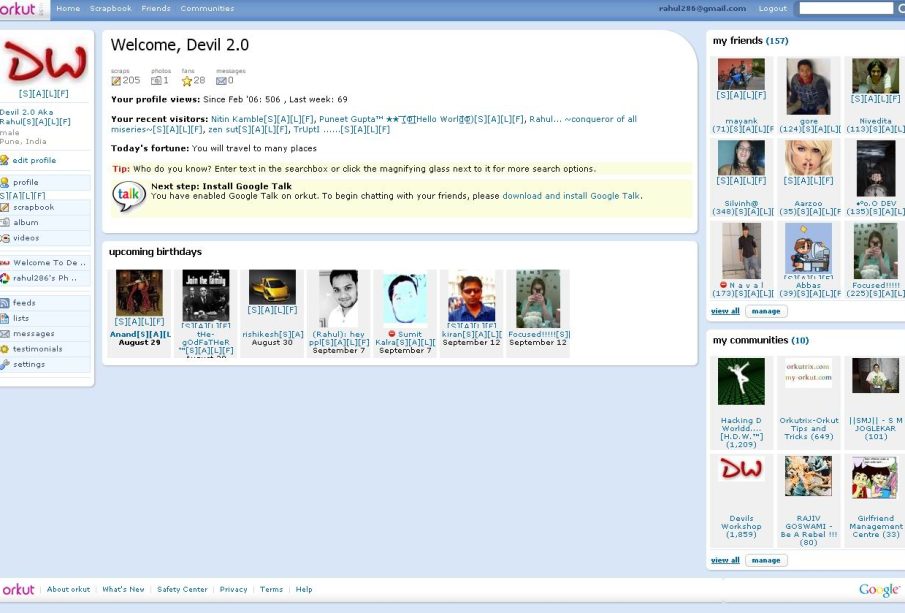Screen dimensions: 905x613
Task: Click the Logout link
Action: point(772,9)
